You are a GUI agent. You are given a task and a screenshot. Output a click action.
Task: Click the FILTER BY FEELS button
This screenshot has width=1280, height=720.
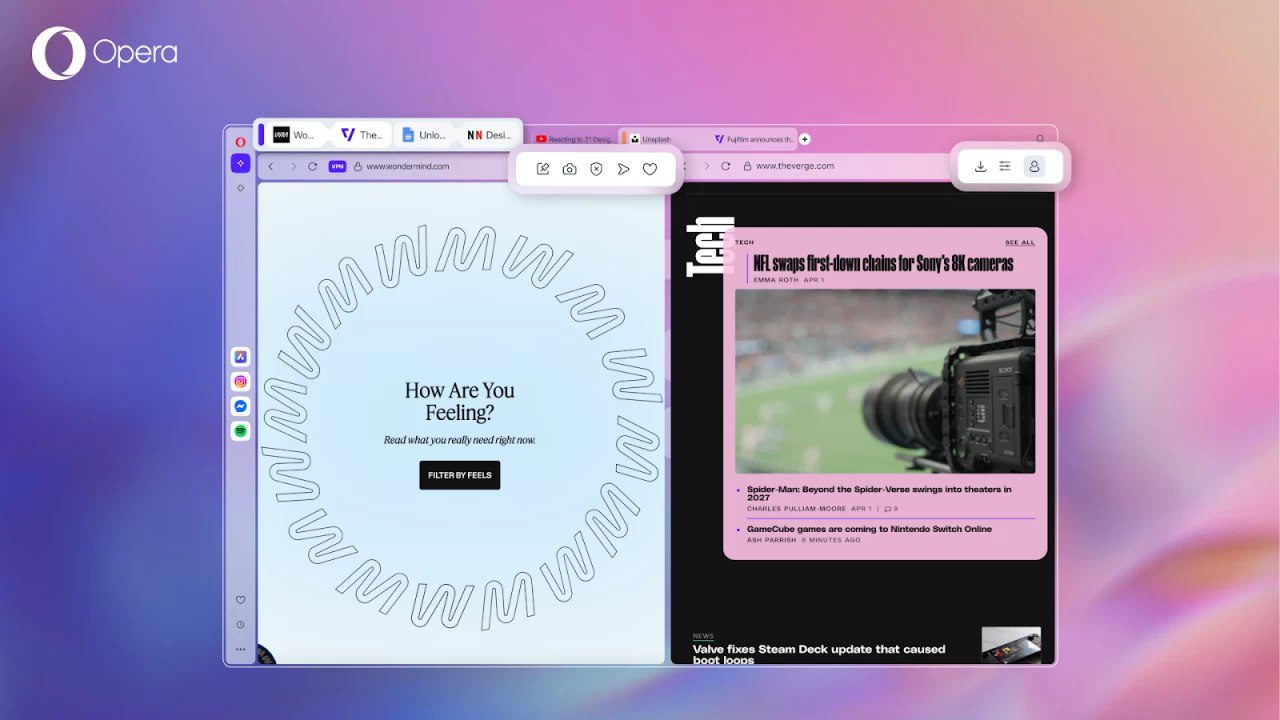459,475
